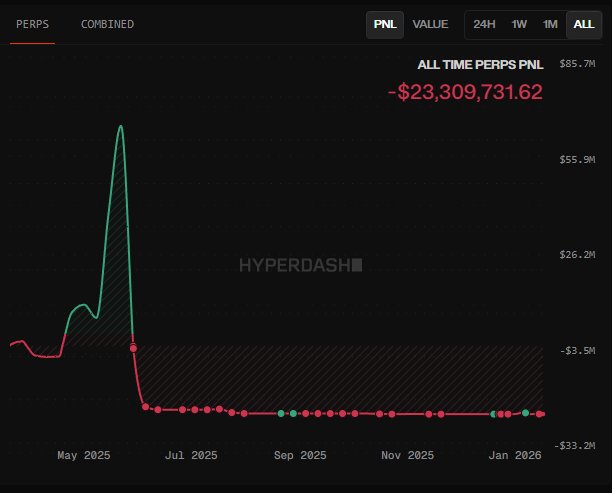The width and height of the screenshot is (612, 493).
Task: Click the green dot nearest Jan 2026
Action: point(525,412)
